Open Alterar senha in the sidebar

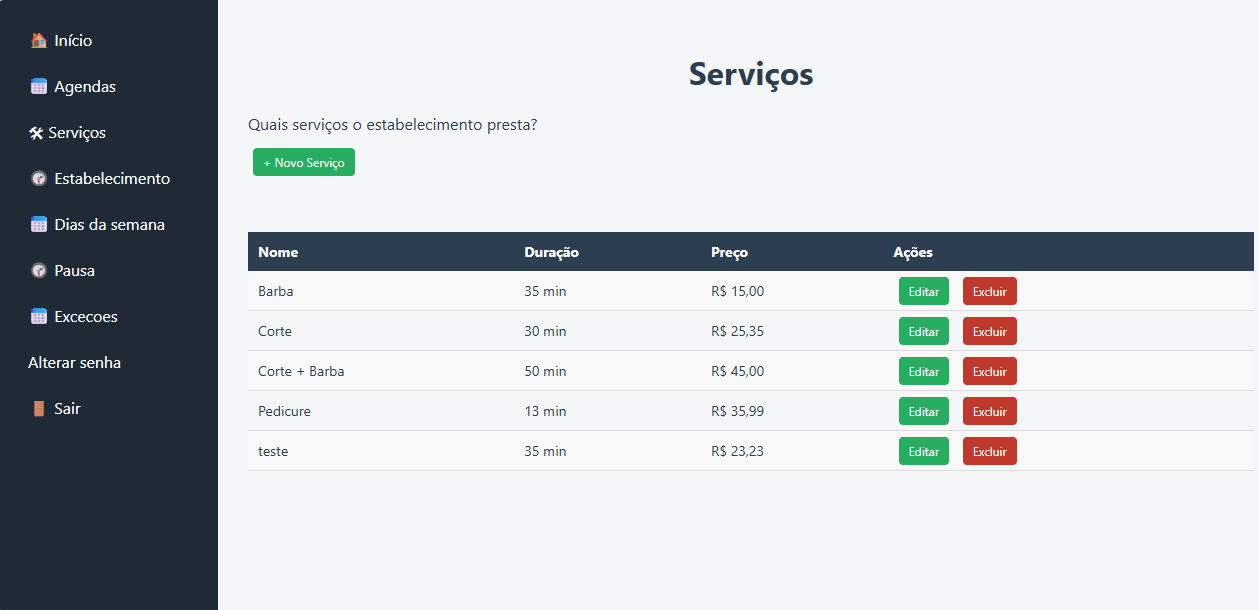point(75,363)
